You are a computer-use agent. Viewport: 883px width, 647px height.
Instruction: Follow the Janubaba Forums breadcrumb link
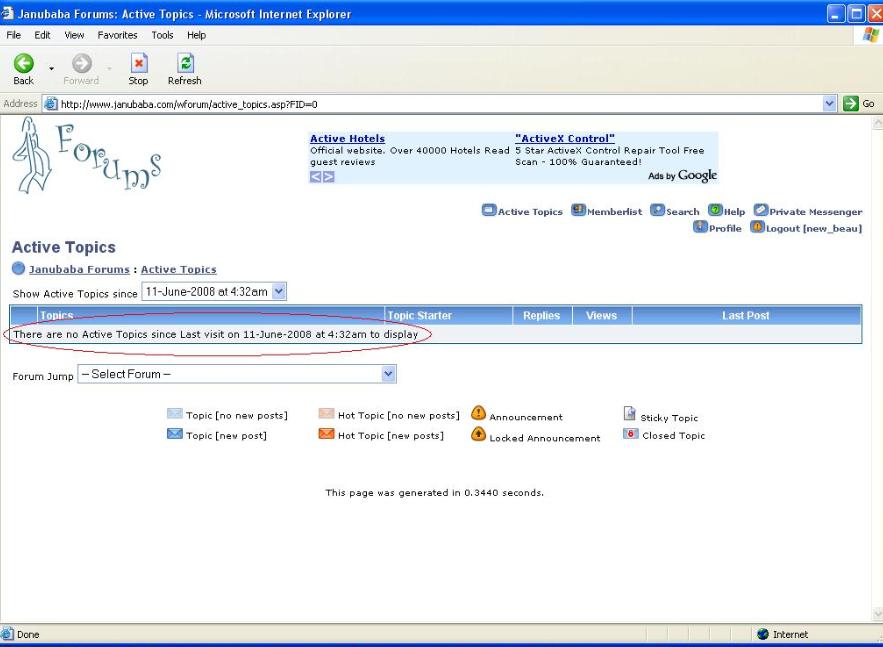[79, 269]
